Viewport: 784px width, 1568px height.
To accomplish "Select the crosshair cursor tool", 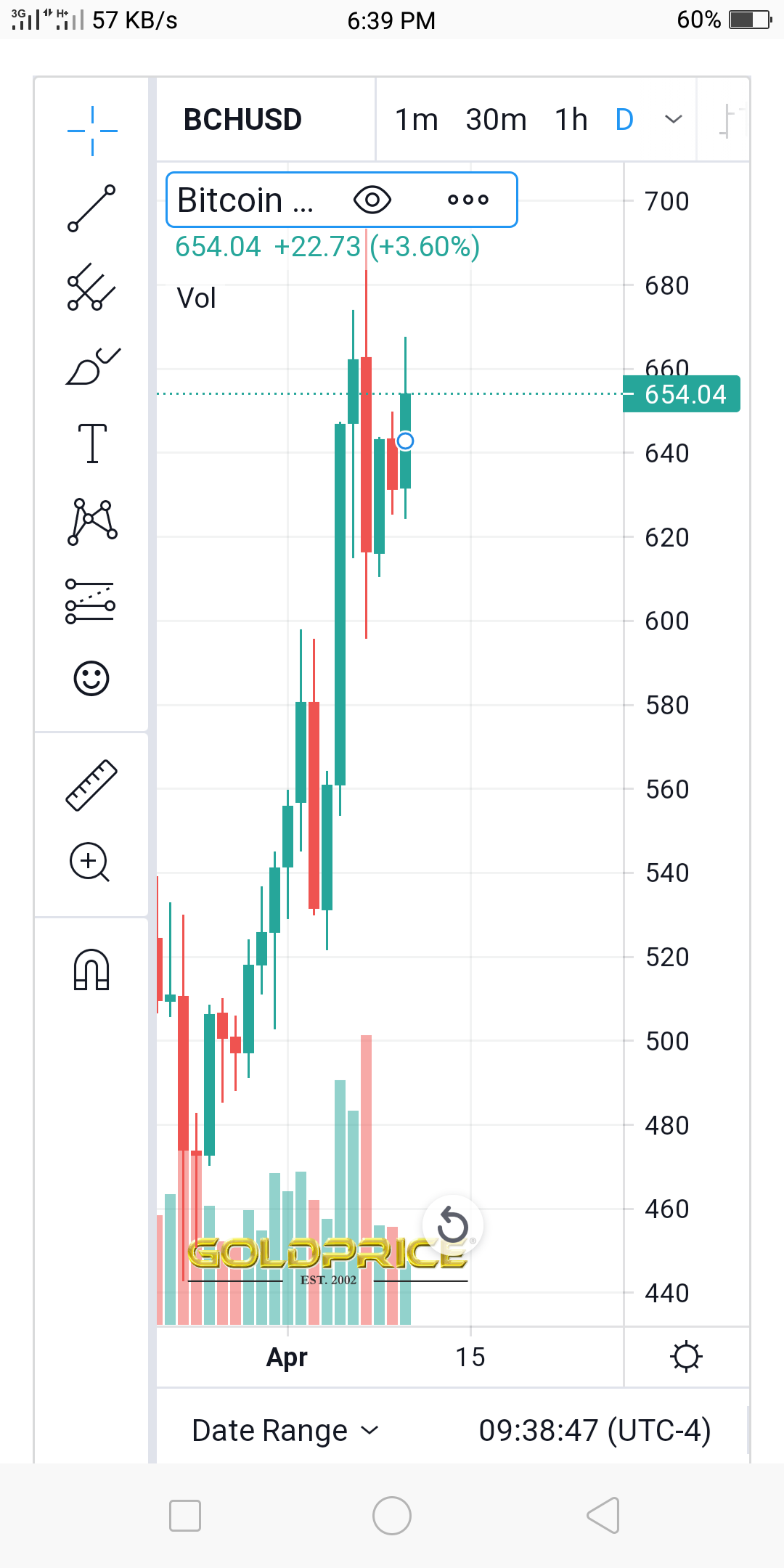I will coord(92,131).
